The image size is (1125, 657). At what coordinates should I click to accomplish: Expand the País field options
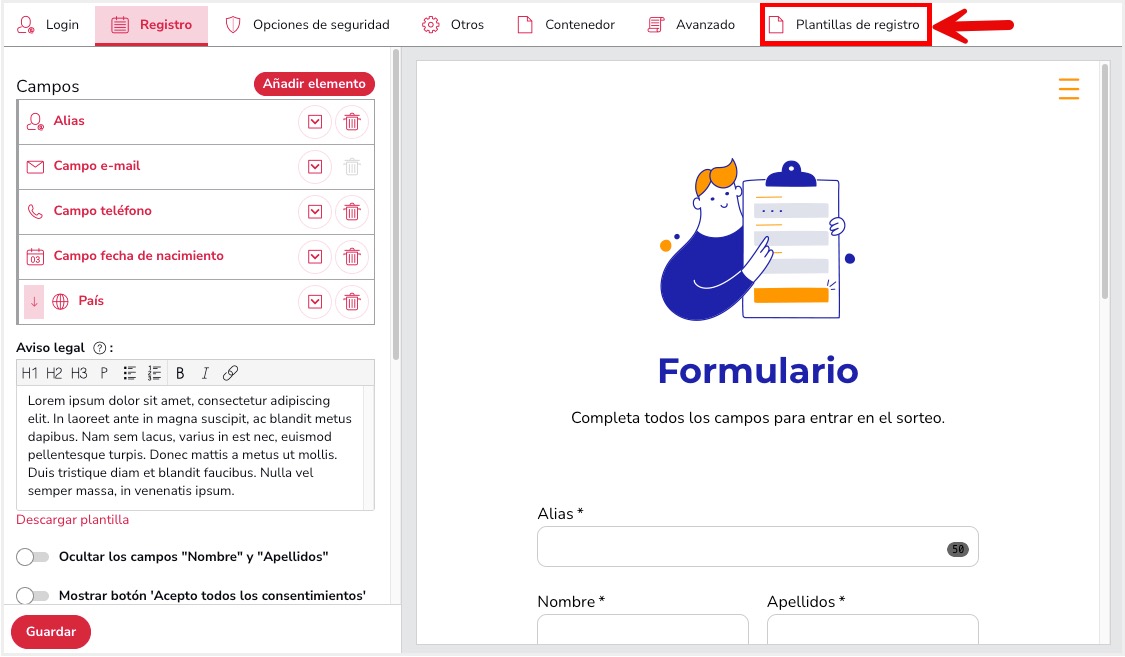point(315,301)
